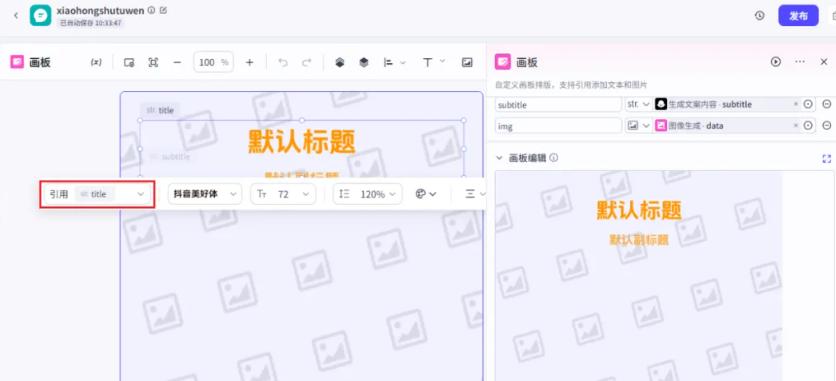Remove the img input row

point(827,126)
